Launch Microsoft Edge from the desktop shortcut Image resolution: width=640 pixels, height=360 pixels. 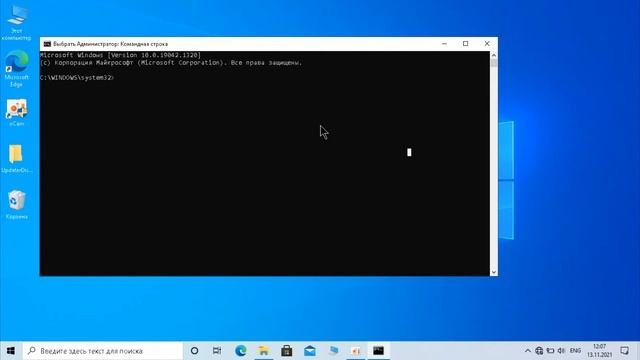click(16, 69)
